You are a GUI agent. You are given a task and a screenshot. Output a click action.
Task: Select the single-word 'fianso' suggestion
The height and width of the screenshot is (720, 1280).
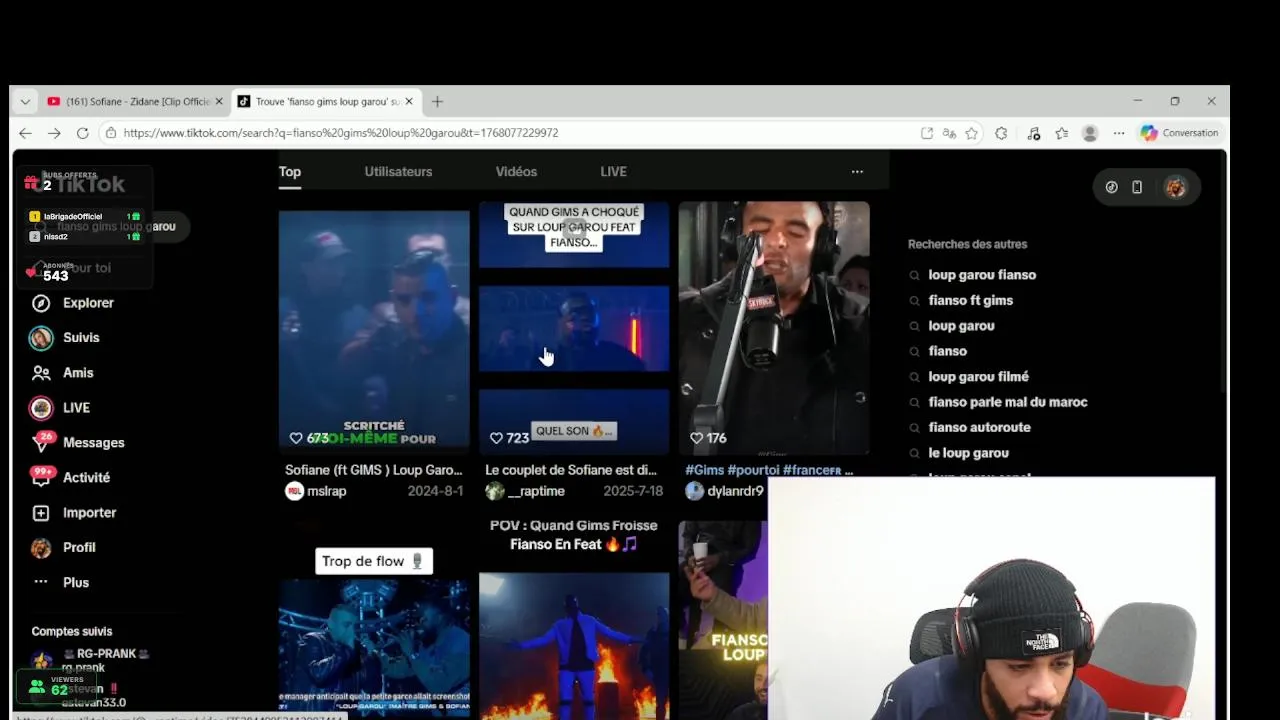(947, 351)
